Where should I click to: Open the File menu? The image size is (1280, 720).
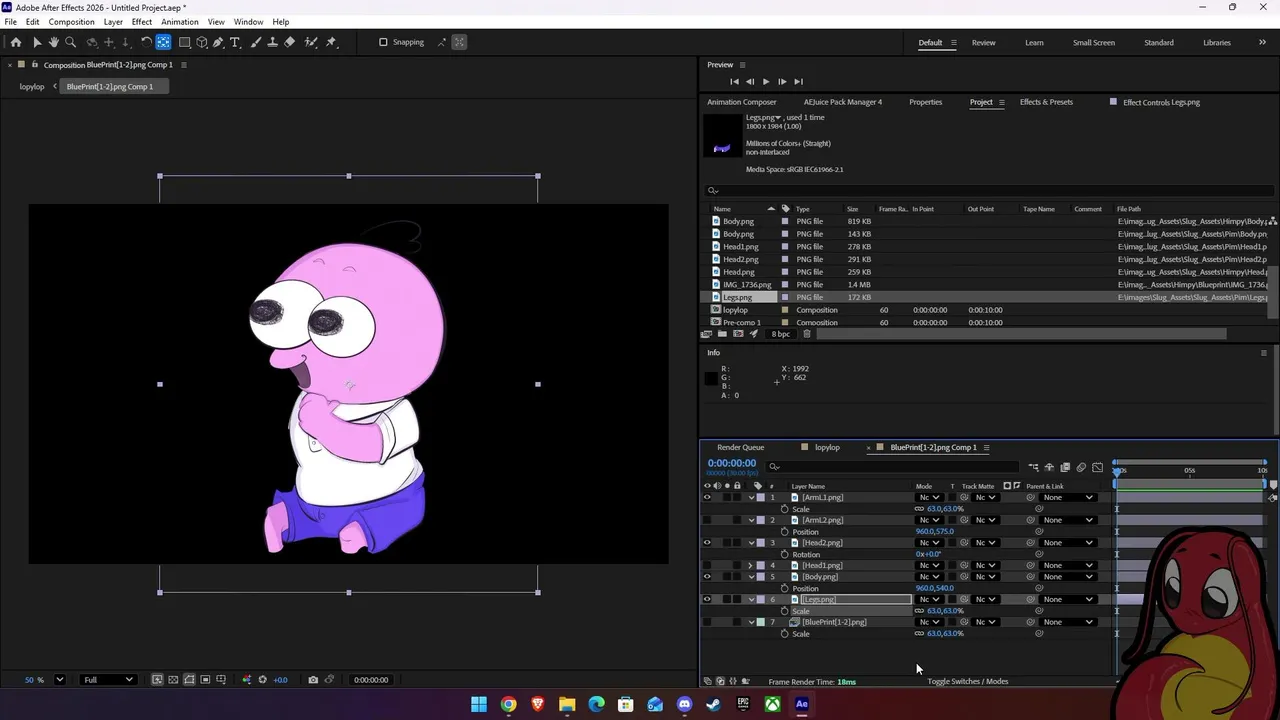tap(10, 22)
